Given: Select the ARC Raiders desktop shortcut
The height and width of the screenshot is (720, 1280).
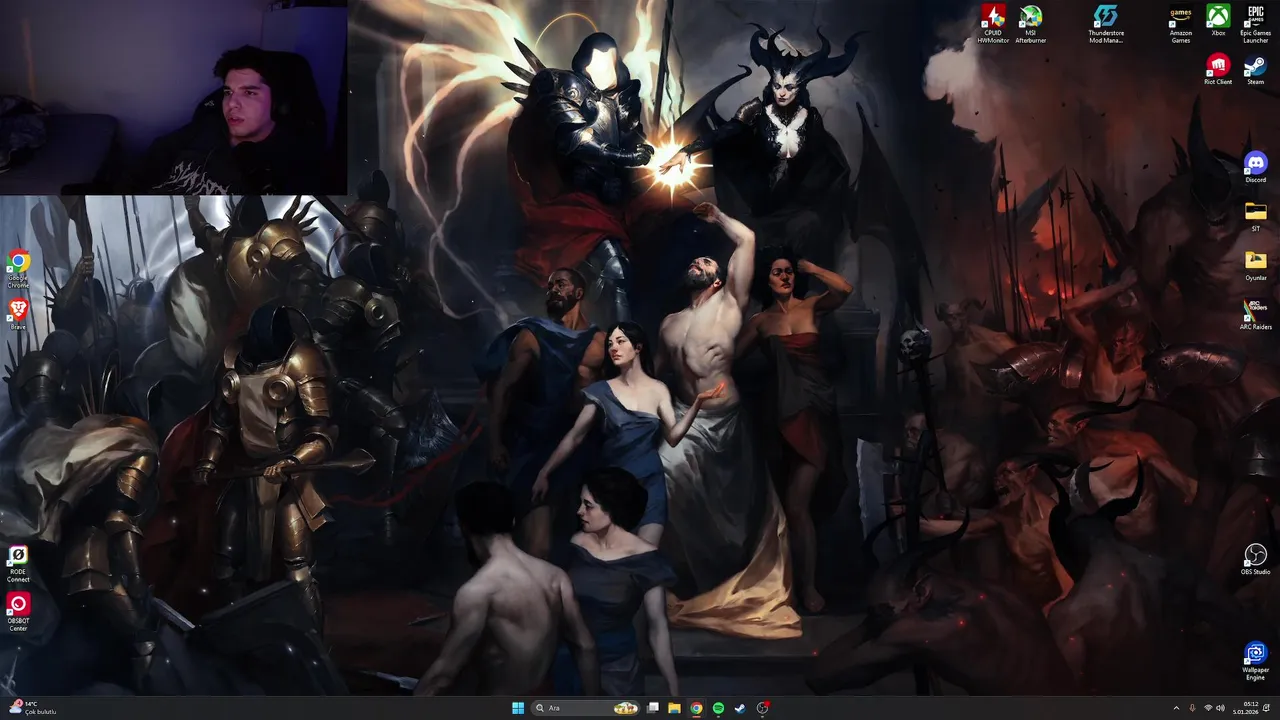Looking at the screenshot, I should click(1255, 314).
